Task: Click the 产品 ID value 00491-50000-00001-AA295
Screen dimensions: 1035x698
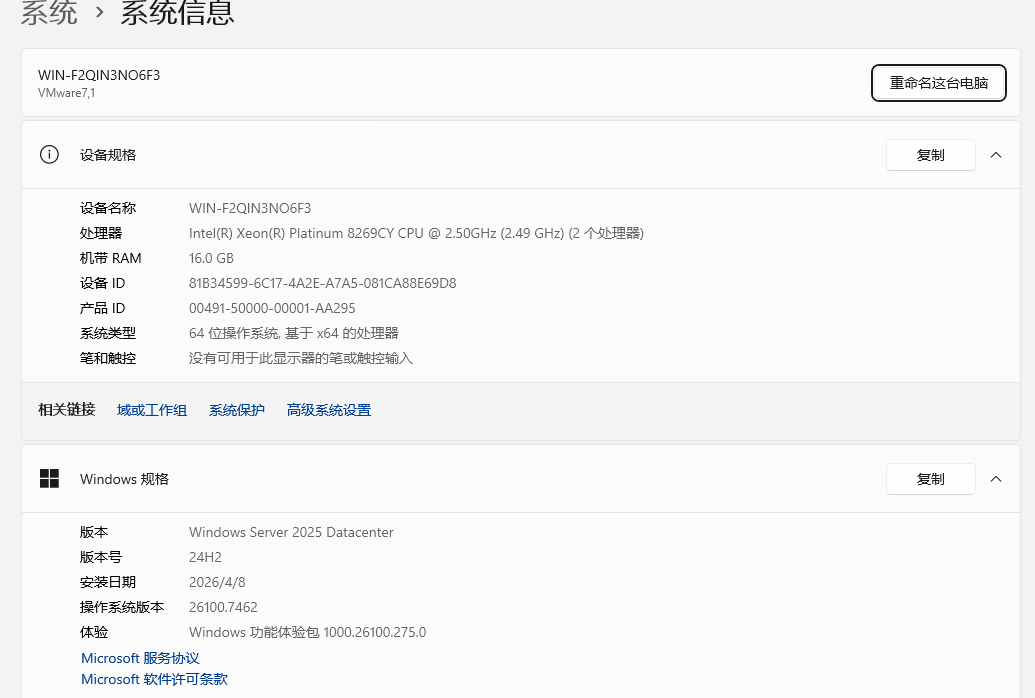Action: [x=272, y=309]
